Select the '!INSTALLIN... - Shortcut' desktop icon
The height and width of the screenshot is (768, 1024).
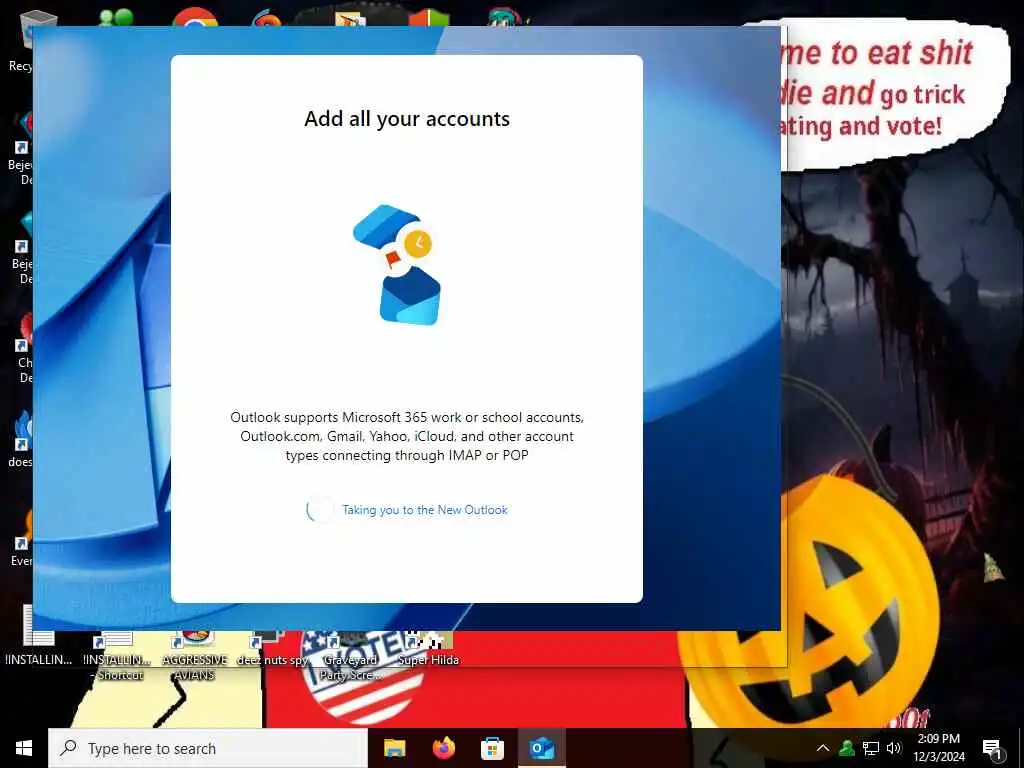(117, 657)
